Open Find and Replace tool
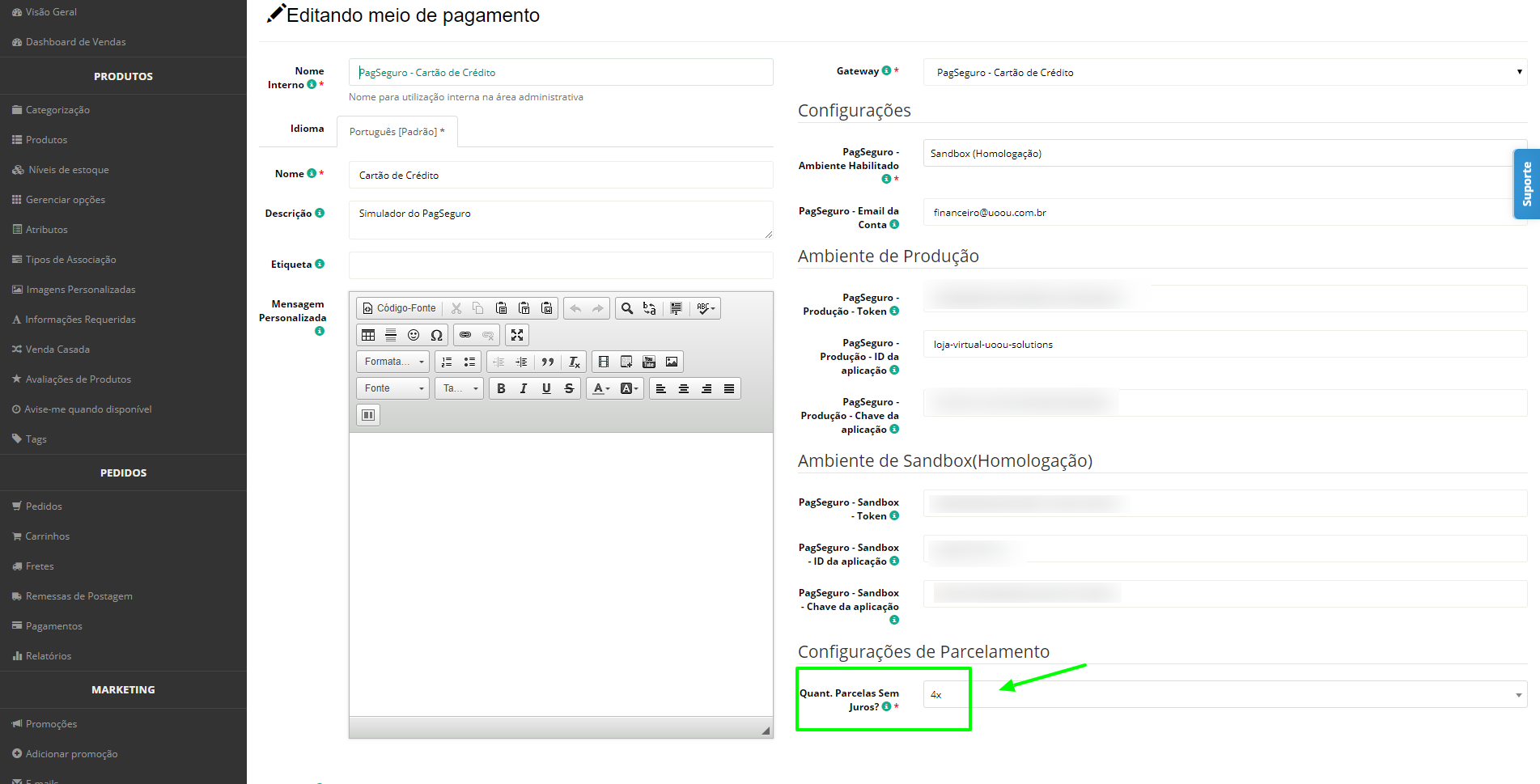The image size is (1540, 784). 649,308
